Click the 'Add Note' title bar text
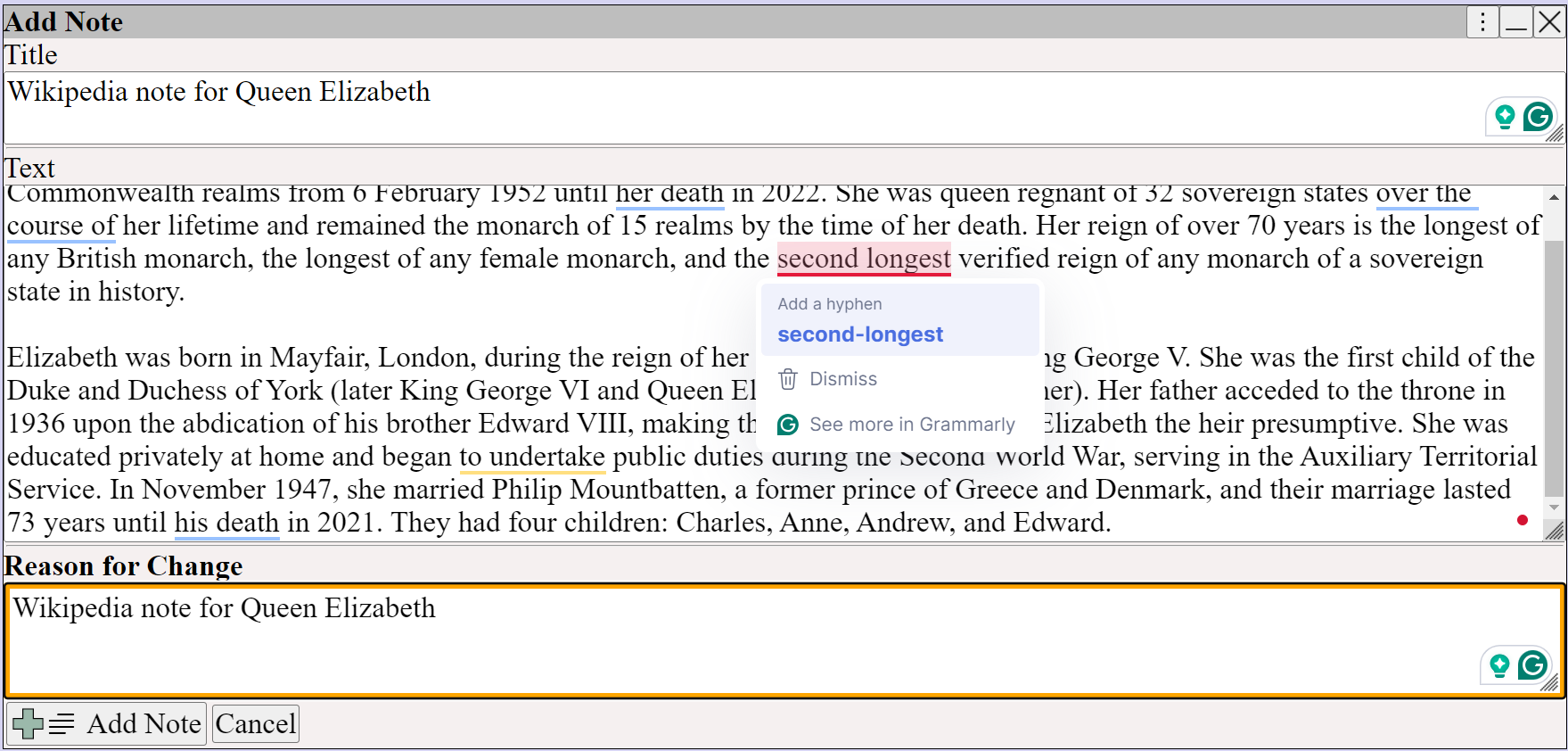This screenshot has height=751, width=1568. click(63, 21)
